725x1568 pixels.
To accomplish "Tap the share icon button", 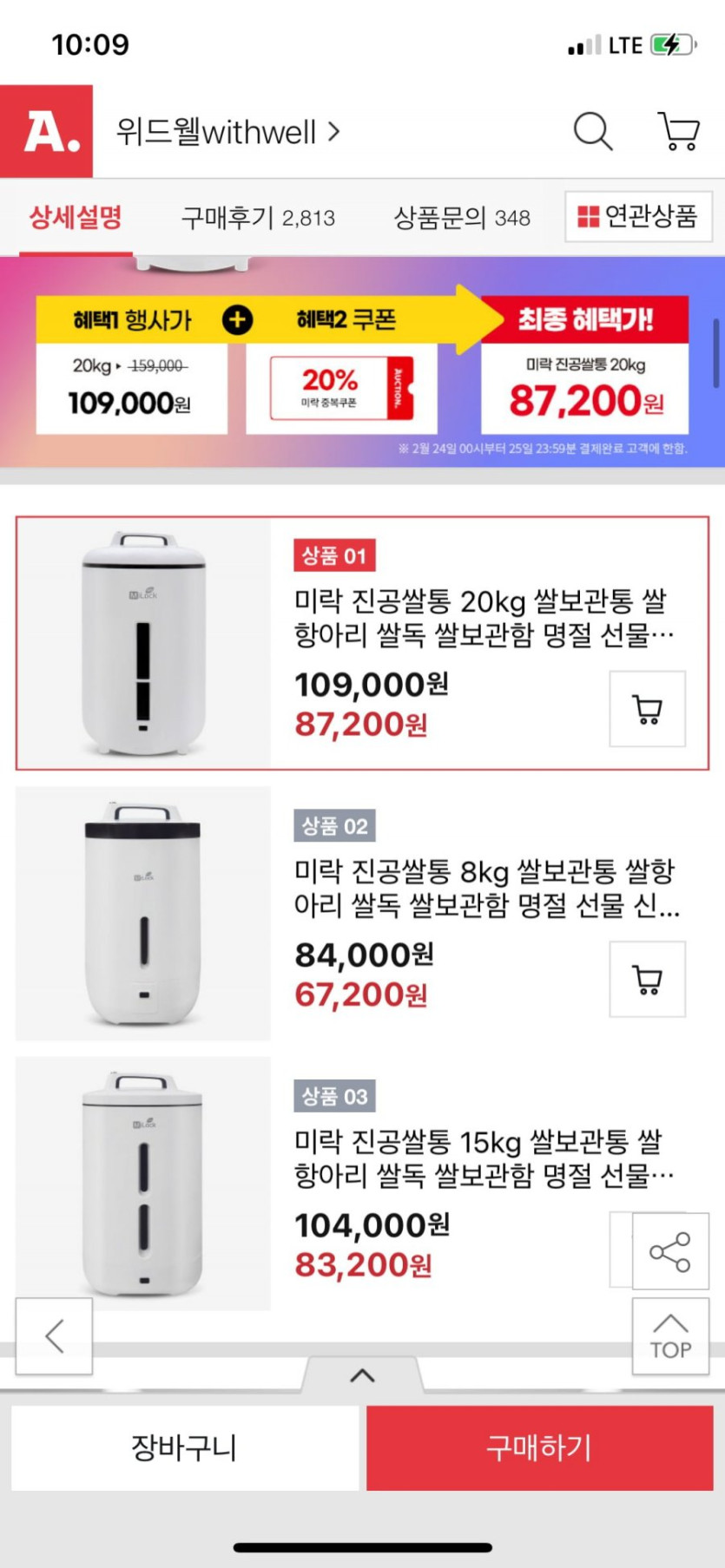I will coord(670,1251).
